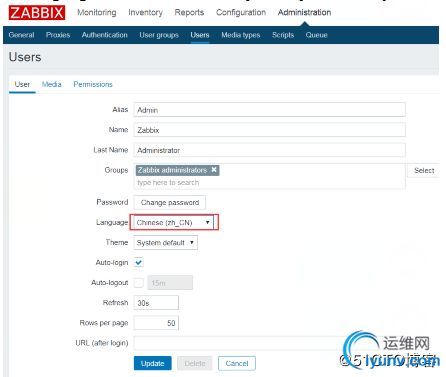Click the Delete button
Viewport: 446px width, 377px height.
[x=195, y=363]
